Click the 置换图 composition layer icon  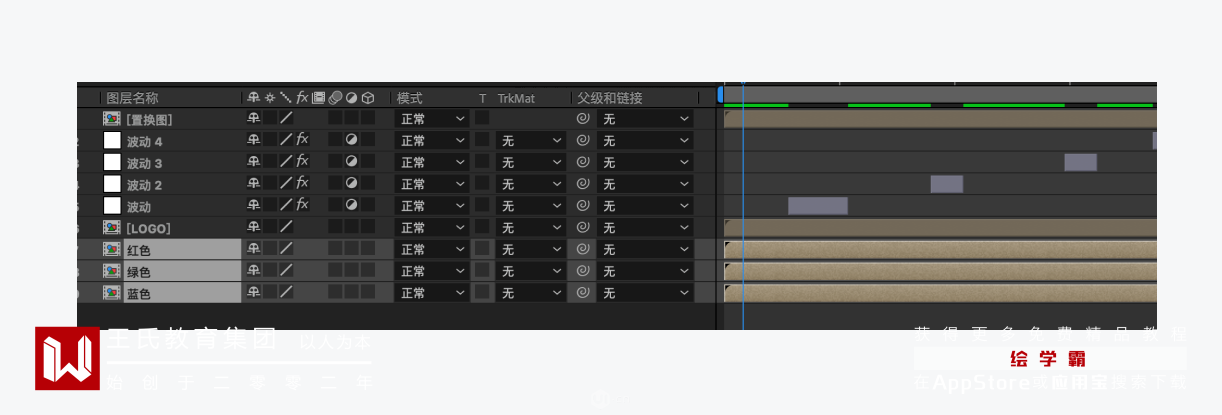(112, 119)
